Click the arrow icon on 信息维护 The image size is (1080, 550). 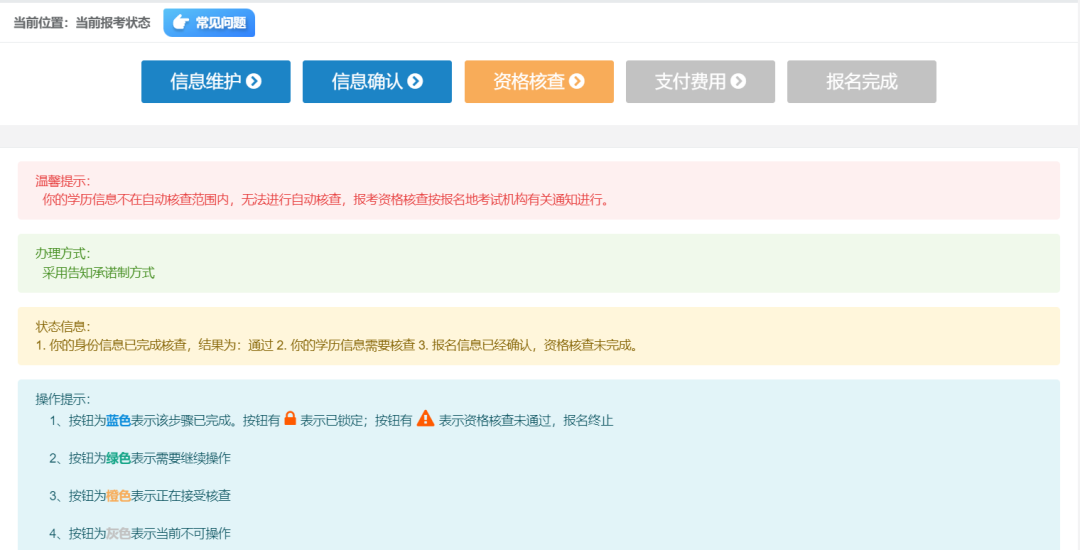click(254, 81)
